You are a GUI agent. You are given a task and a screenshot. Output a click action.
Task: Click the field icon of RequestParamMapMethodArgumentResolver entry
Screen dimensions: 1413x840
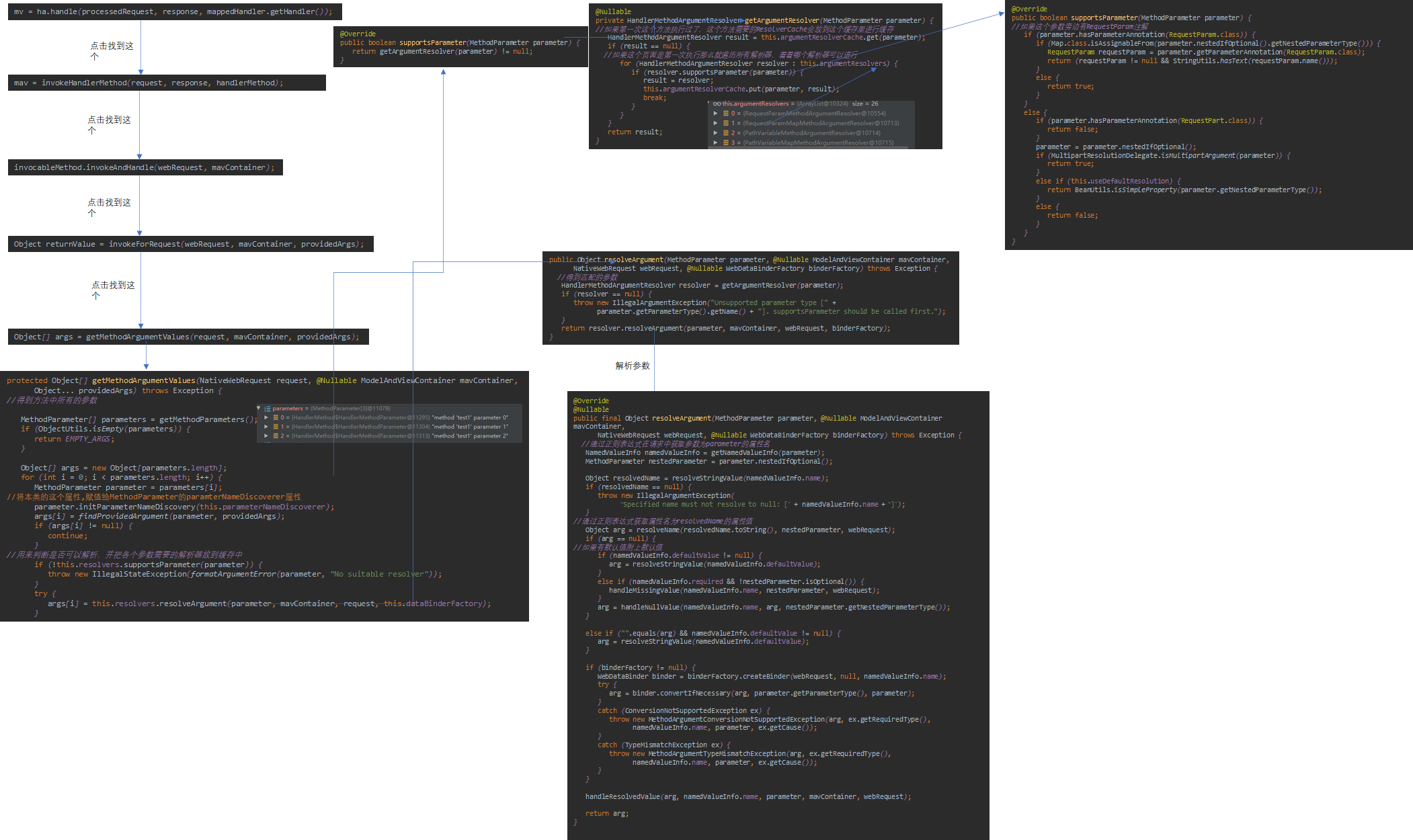coord(726,124)
